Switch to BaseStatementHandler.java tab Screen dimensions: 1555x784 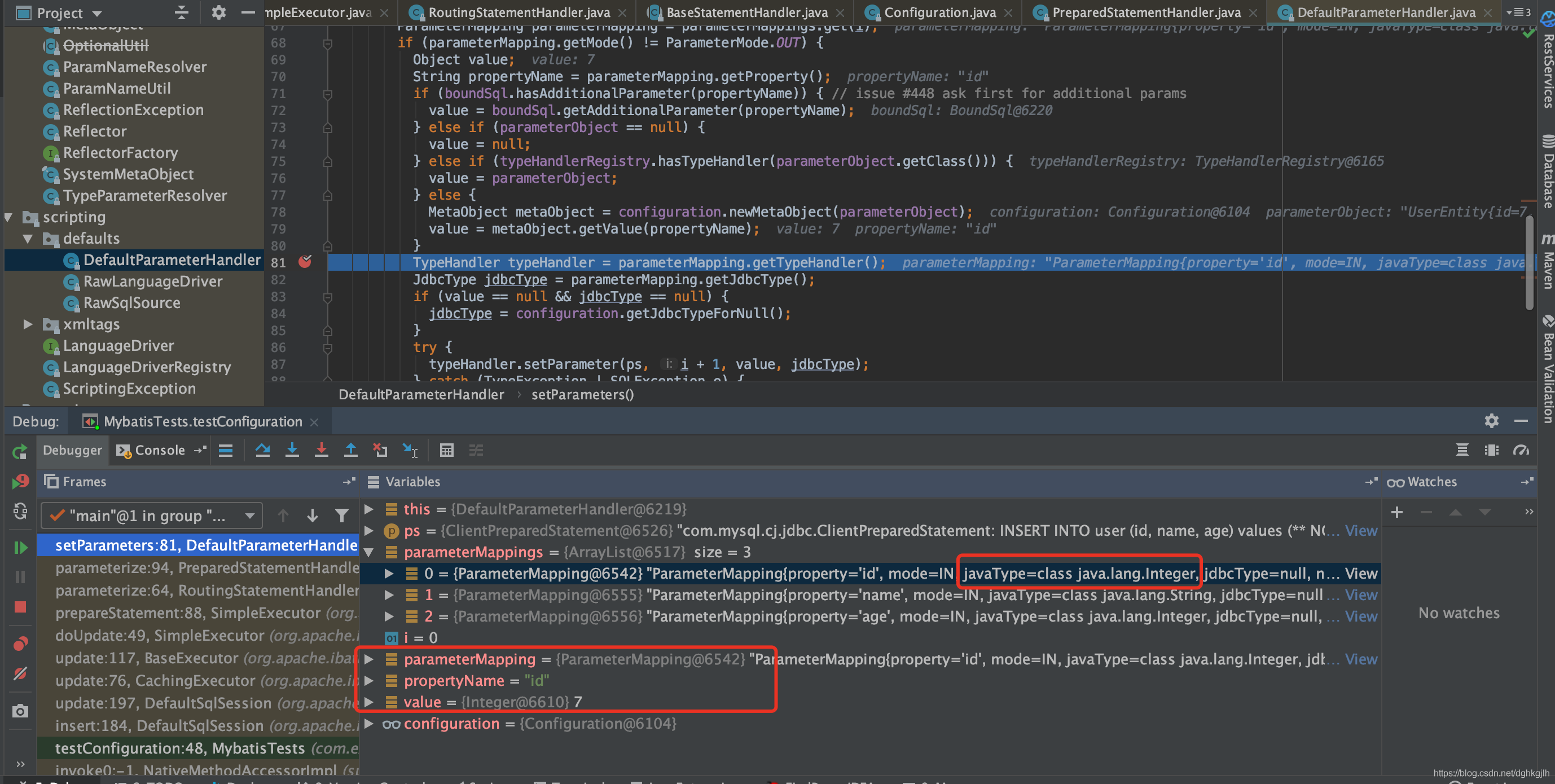point(746,12)
